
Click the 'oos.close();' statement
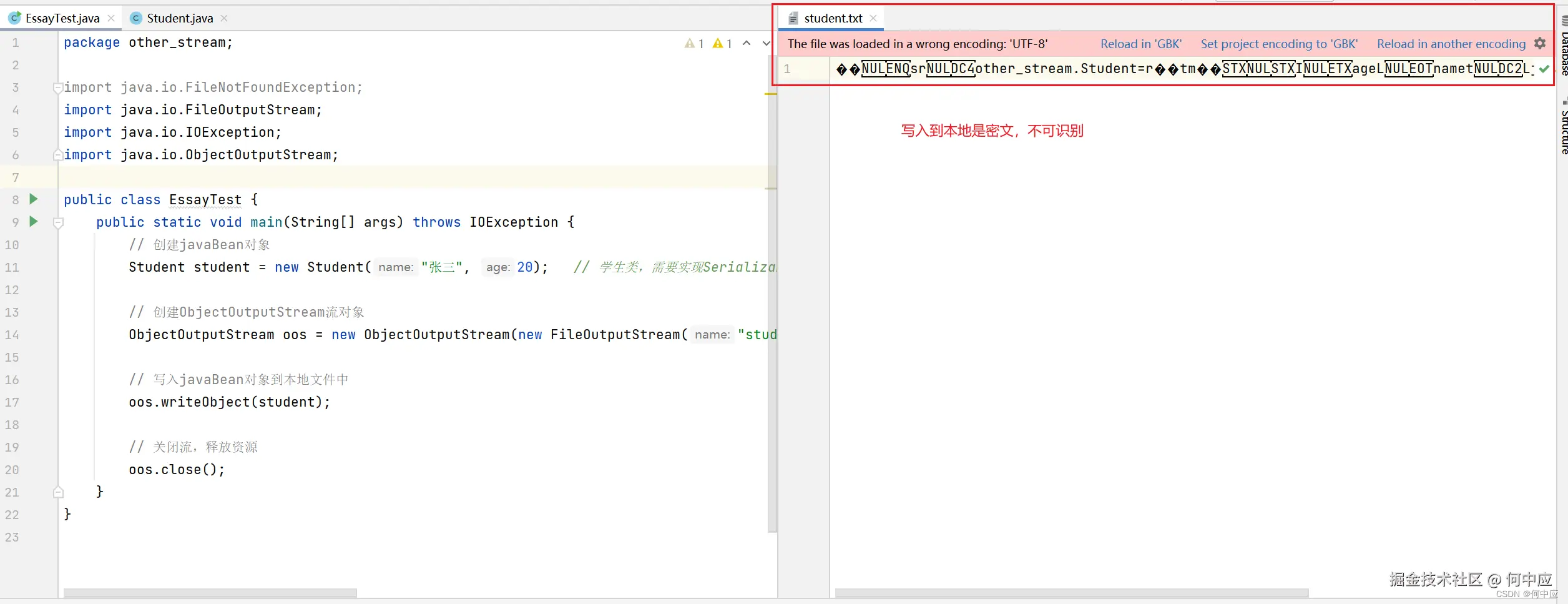pyautogui.click(x=177, y=470)
